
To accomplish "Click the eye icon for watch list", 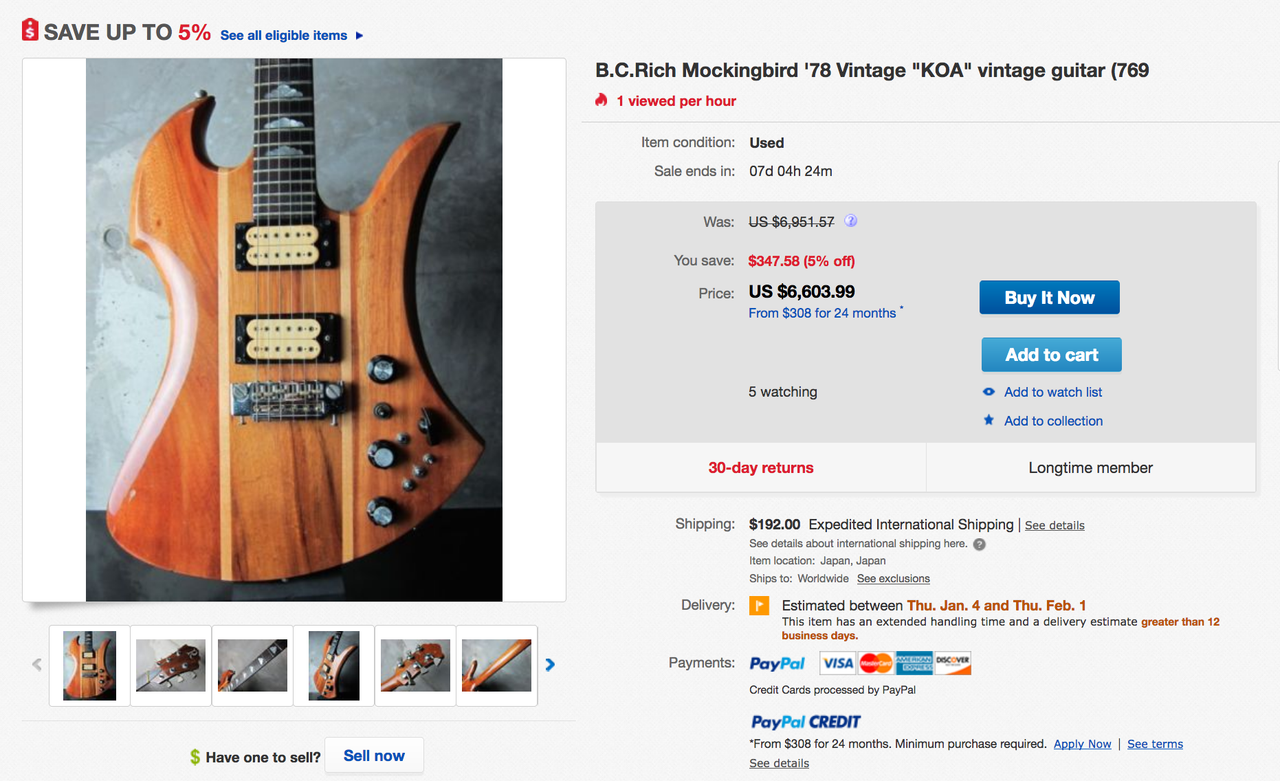I will pos(989,392).
